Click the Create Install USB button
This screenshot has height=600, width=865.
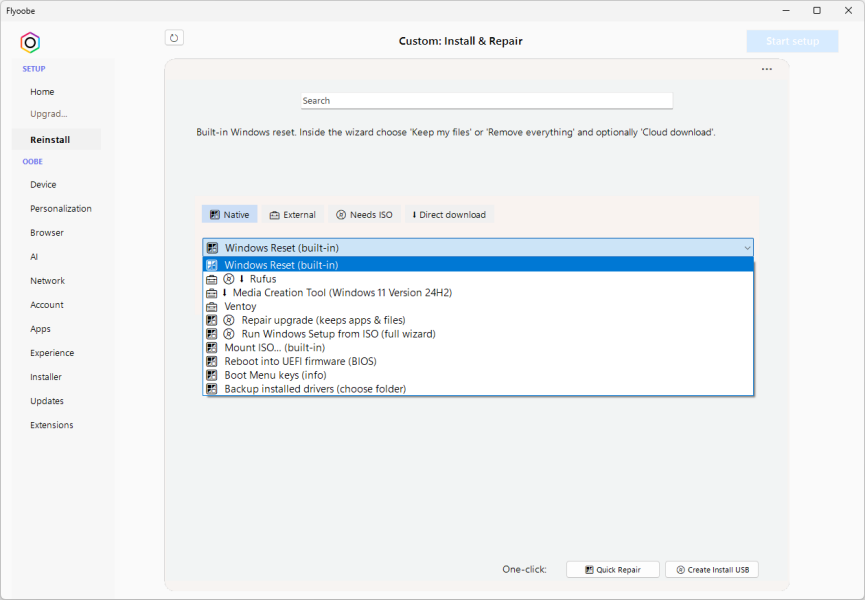pyautogui.click(x=712, y=570)
